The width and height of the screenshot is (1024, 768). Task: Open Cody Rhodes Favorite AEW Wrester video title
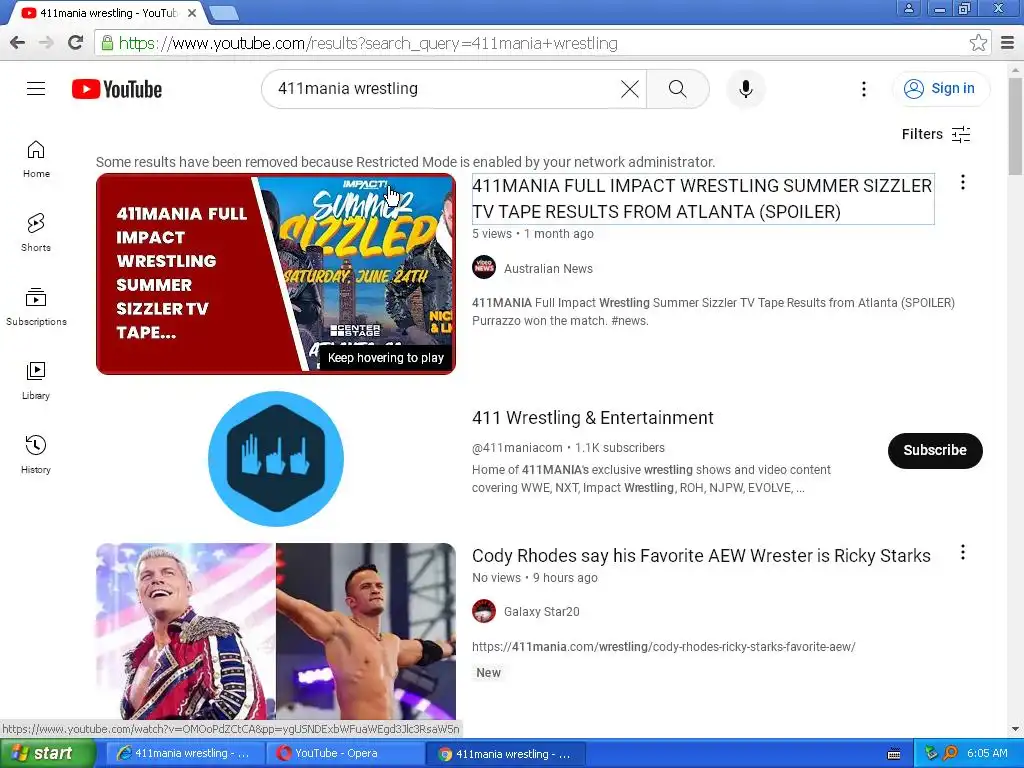click(701, 556)
